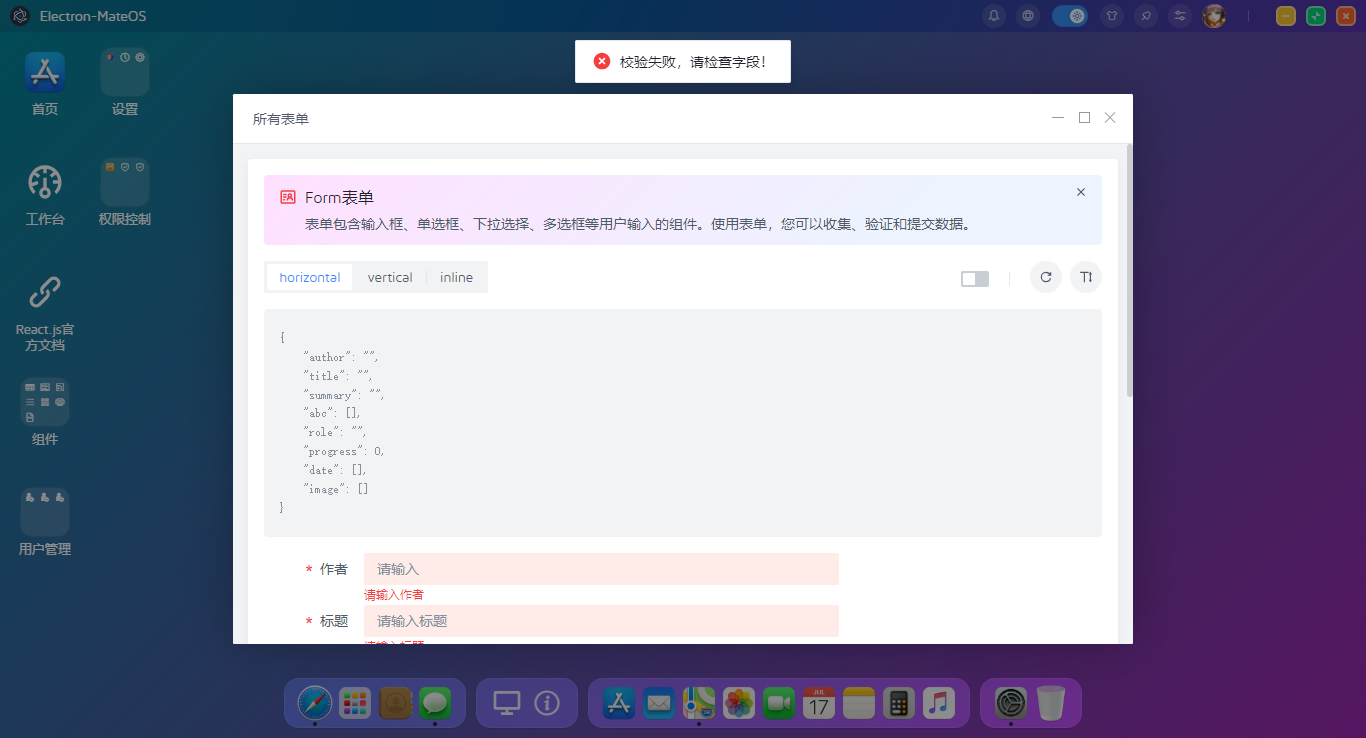Refresh the form with the circular arrow icon
The width and height of the screenshot is (1366, 738).
tap(1045, 277)
